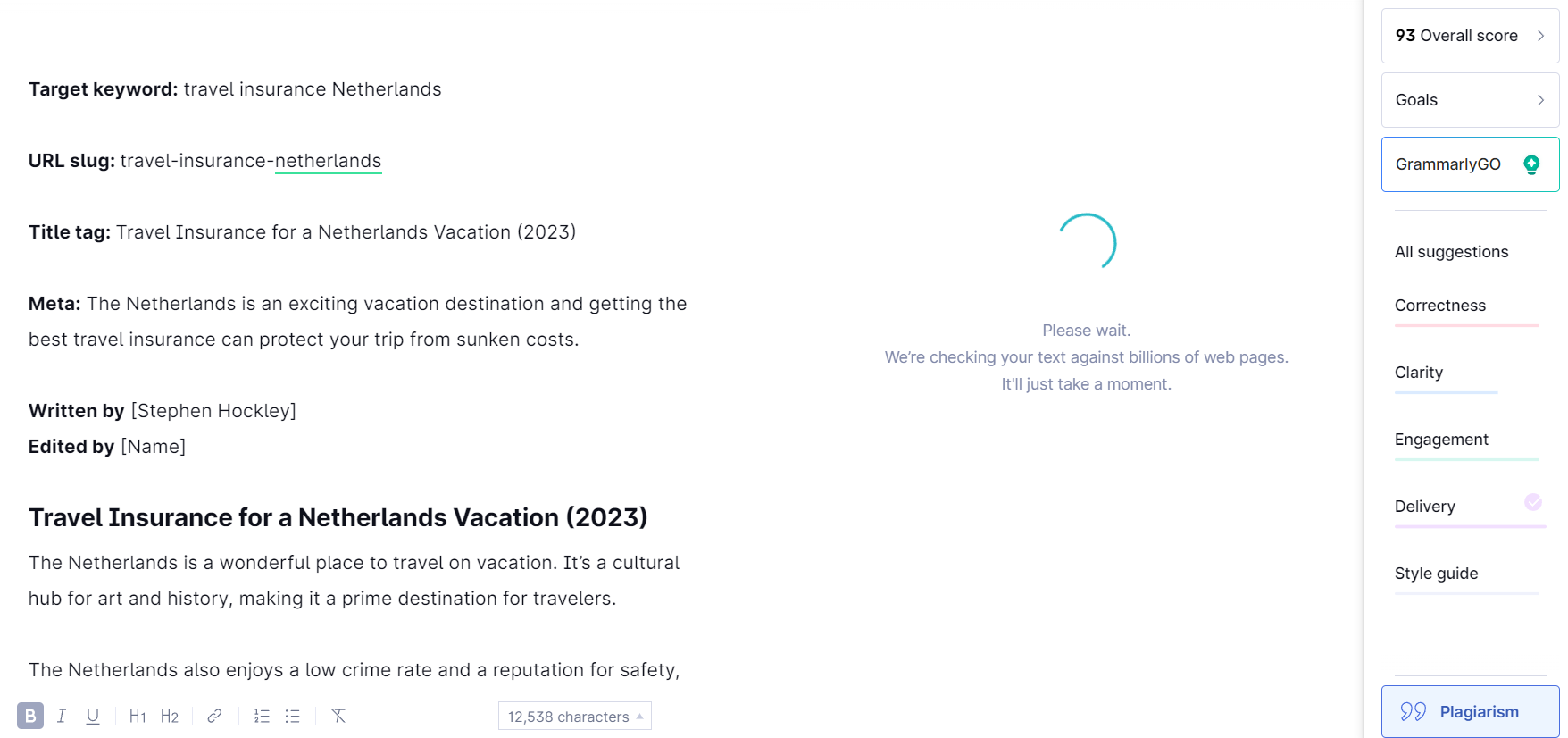Click the GrammarlyGO lightbulb icon

pos(1531,164)
